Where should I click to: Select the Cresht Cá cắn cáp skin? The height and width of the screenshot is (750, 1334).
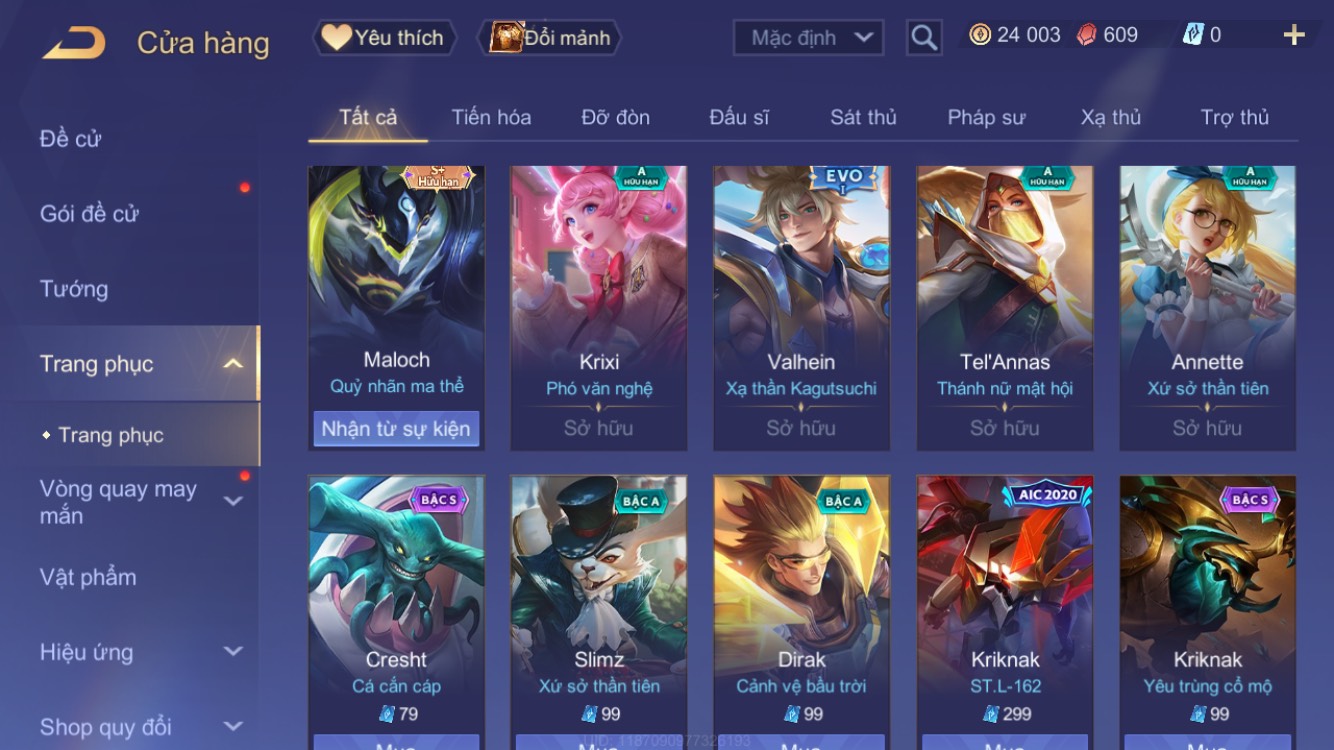(x=396, y=612)
